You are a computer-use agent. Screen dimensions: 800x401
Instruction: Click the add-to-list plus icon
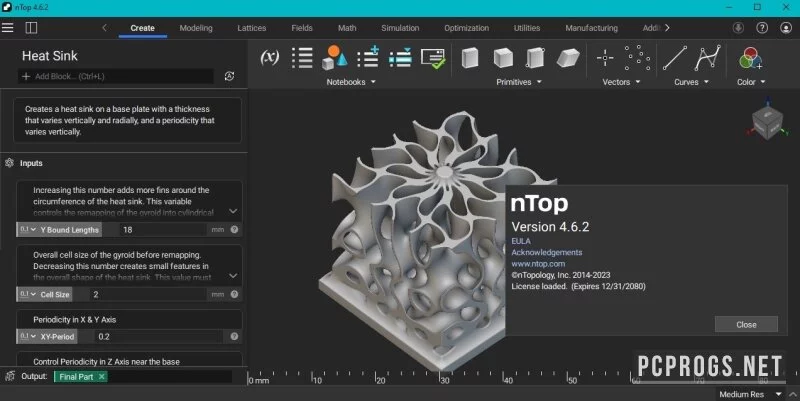pos(368,57)
